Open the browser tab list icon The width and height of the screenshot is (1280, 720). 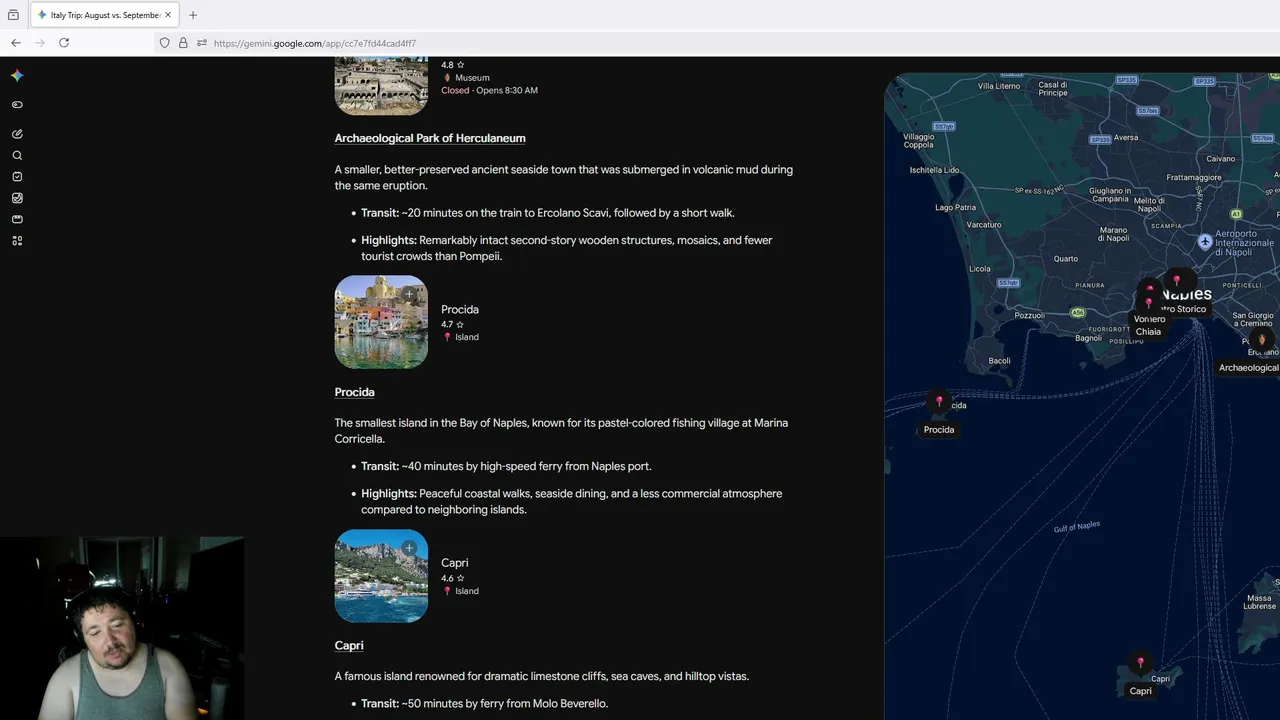click(x=13, y=15)
